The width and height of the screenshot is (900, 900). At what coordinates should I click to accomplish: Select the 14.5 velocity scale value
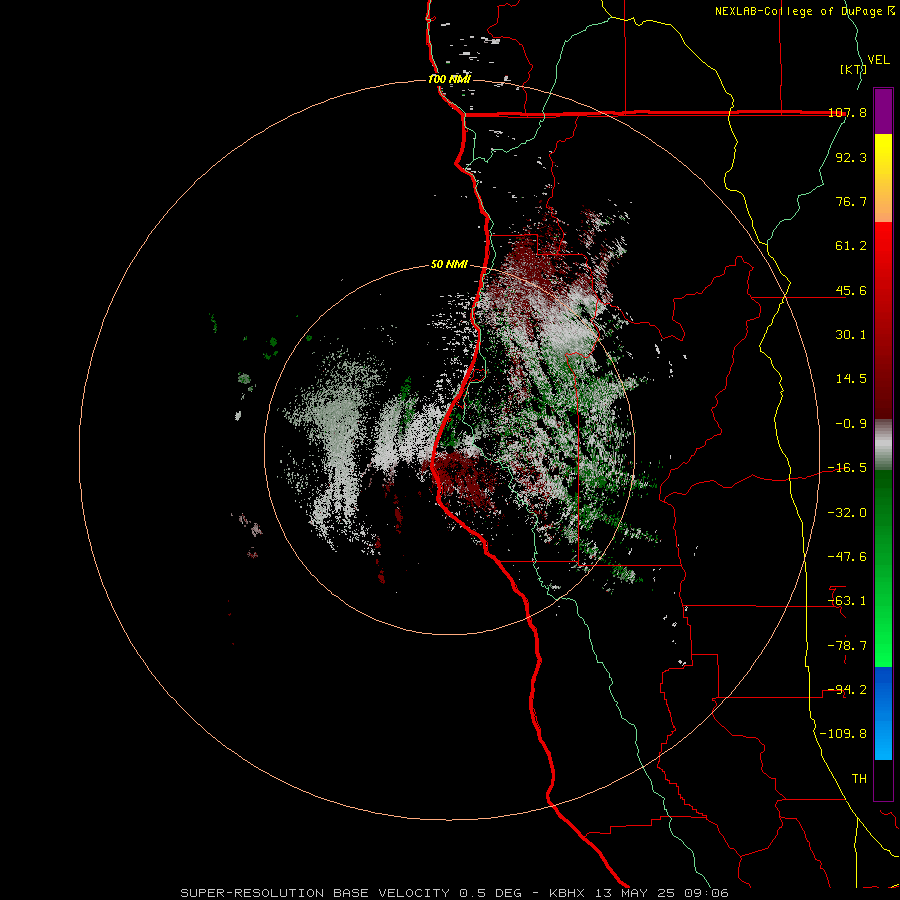coord(851,379)
